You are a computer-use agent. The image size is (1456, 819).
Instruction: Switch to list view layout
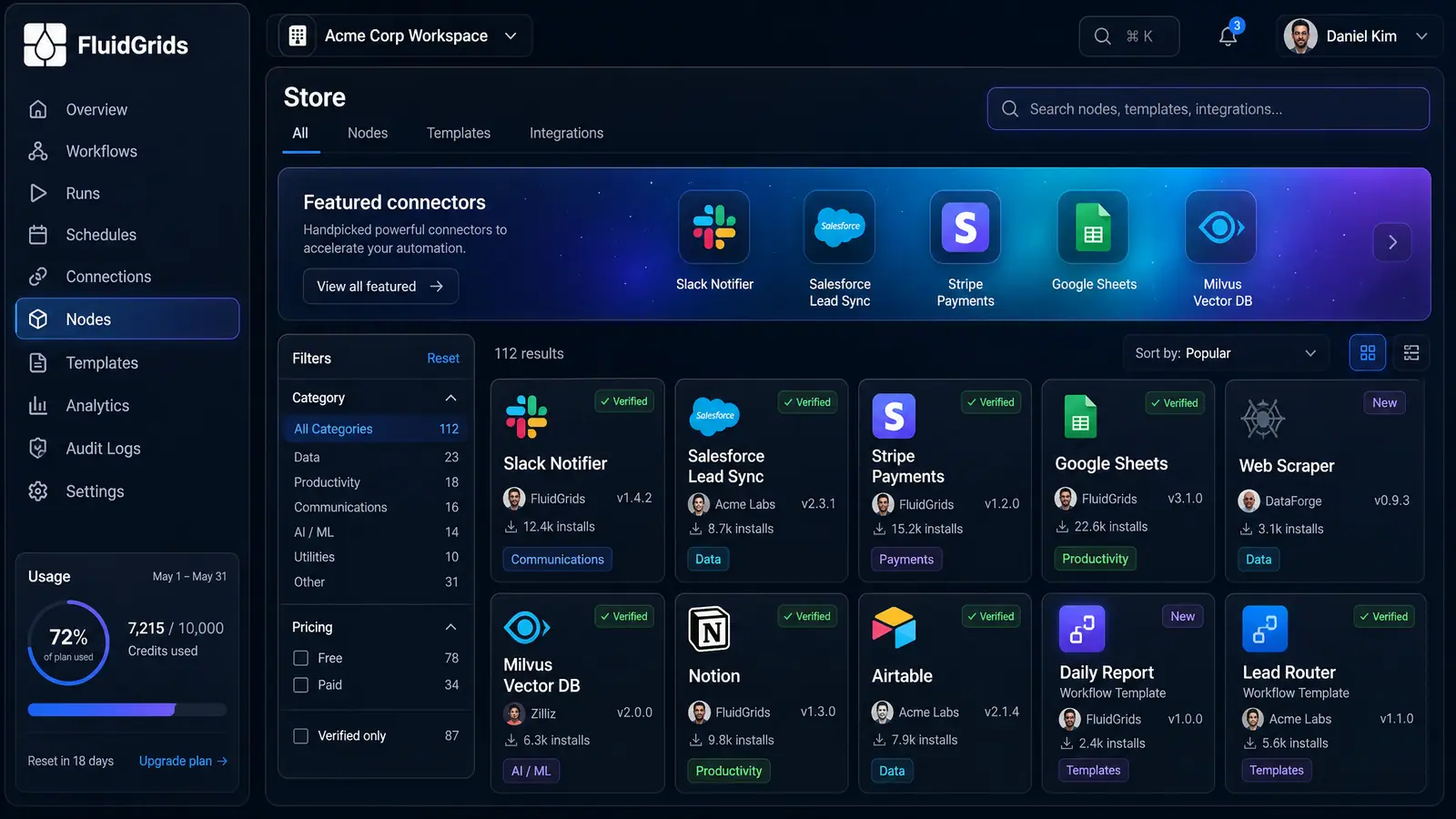pos(1411,353)
